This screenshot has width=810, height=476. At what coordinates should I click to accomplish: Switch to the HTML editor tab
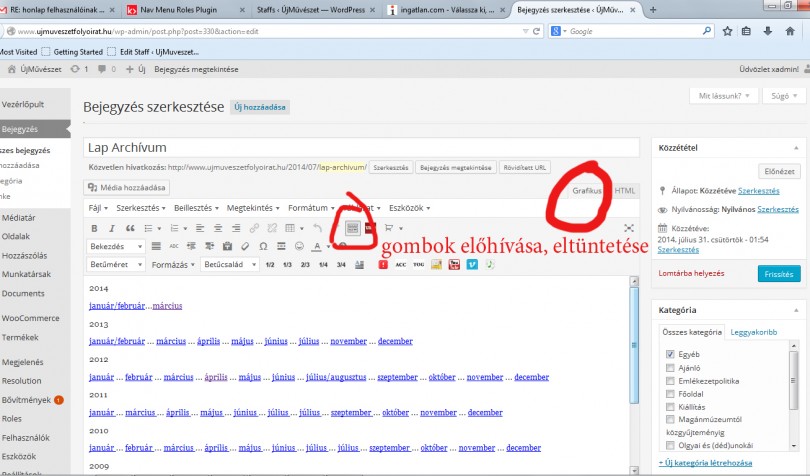point(625,190)
